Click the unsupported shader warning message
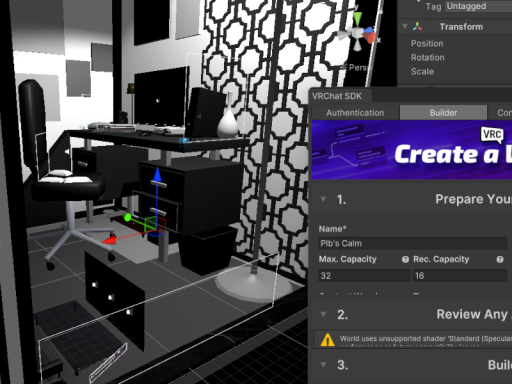Screen dimensions: 512x384 coord(426,339)
